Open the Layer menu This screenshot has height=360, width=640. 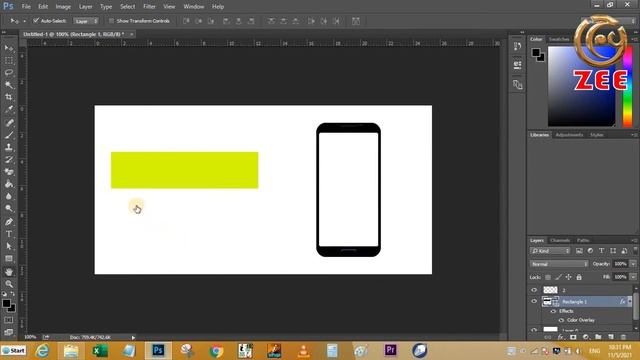85,7
